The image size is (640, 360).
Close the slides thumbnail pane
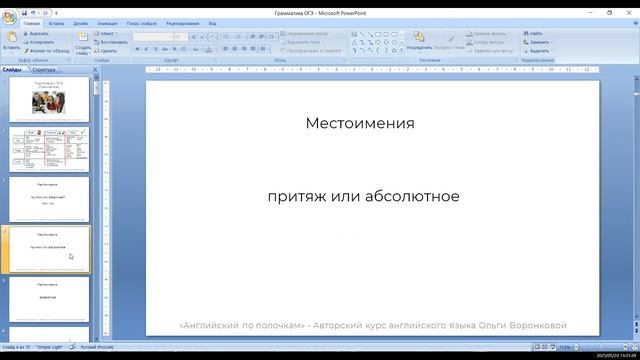pyautogui.click(x=96, y=70)
